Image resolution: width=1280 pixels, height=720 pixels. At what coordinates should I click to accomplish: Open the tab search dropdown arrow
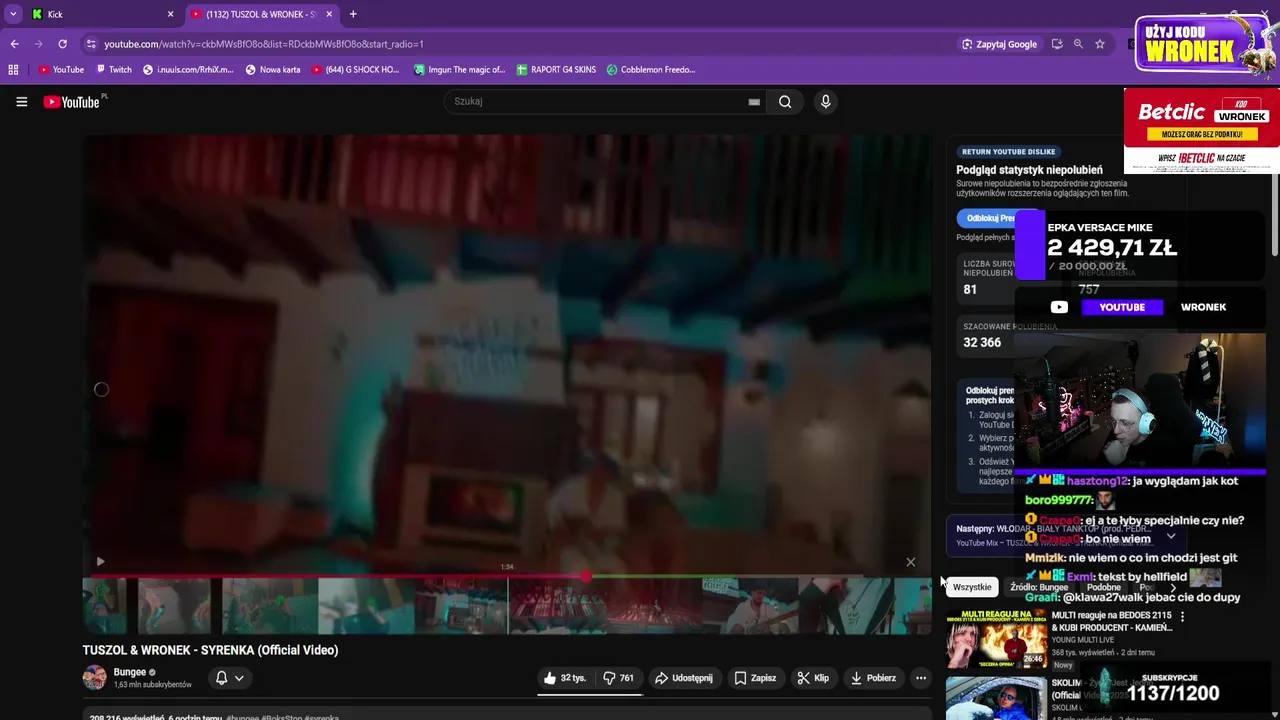(13, 14)
